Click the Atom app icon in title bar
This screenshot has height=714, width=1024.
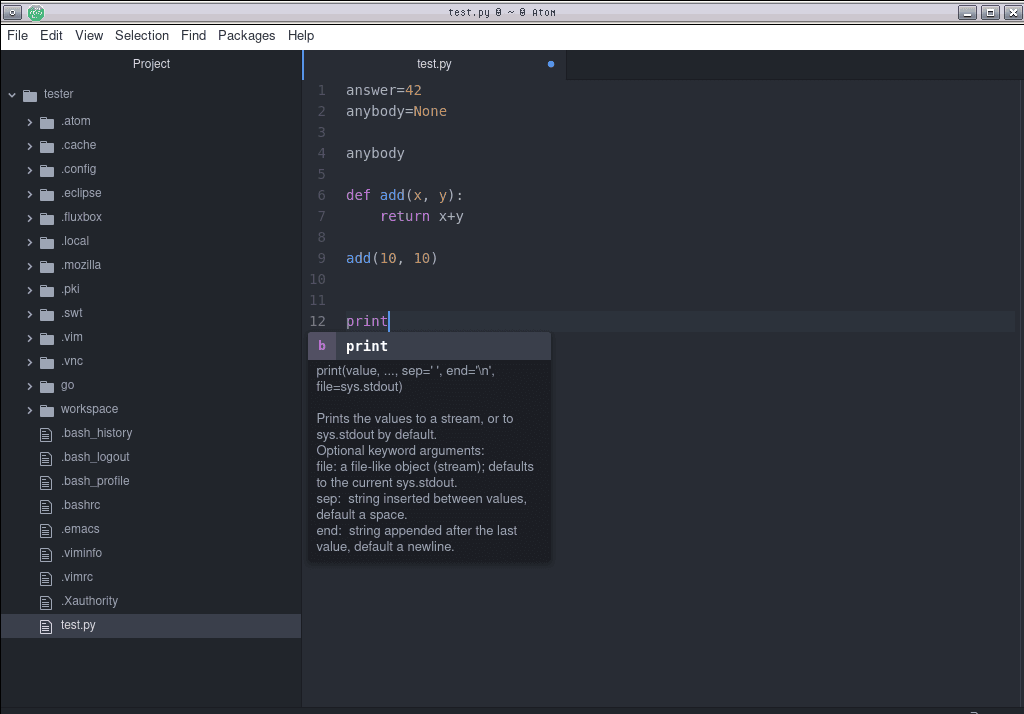[x=36, y=12]
